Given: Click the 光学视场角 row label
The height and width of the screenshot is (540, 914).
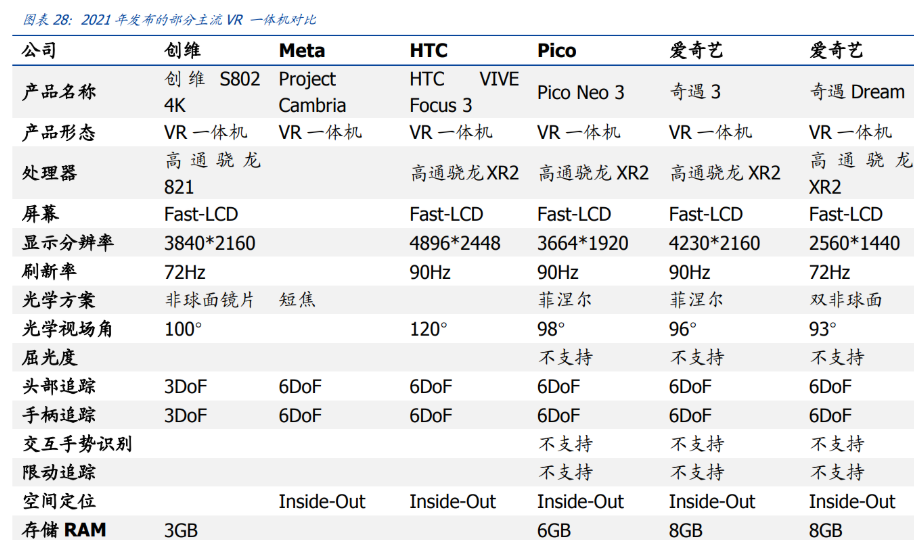Looking at the screenshot, I should [68, 329].
